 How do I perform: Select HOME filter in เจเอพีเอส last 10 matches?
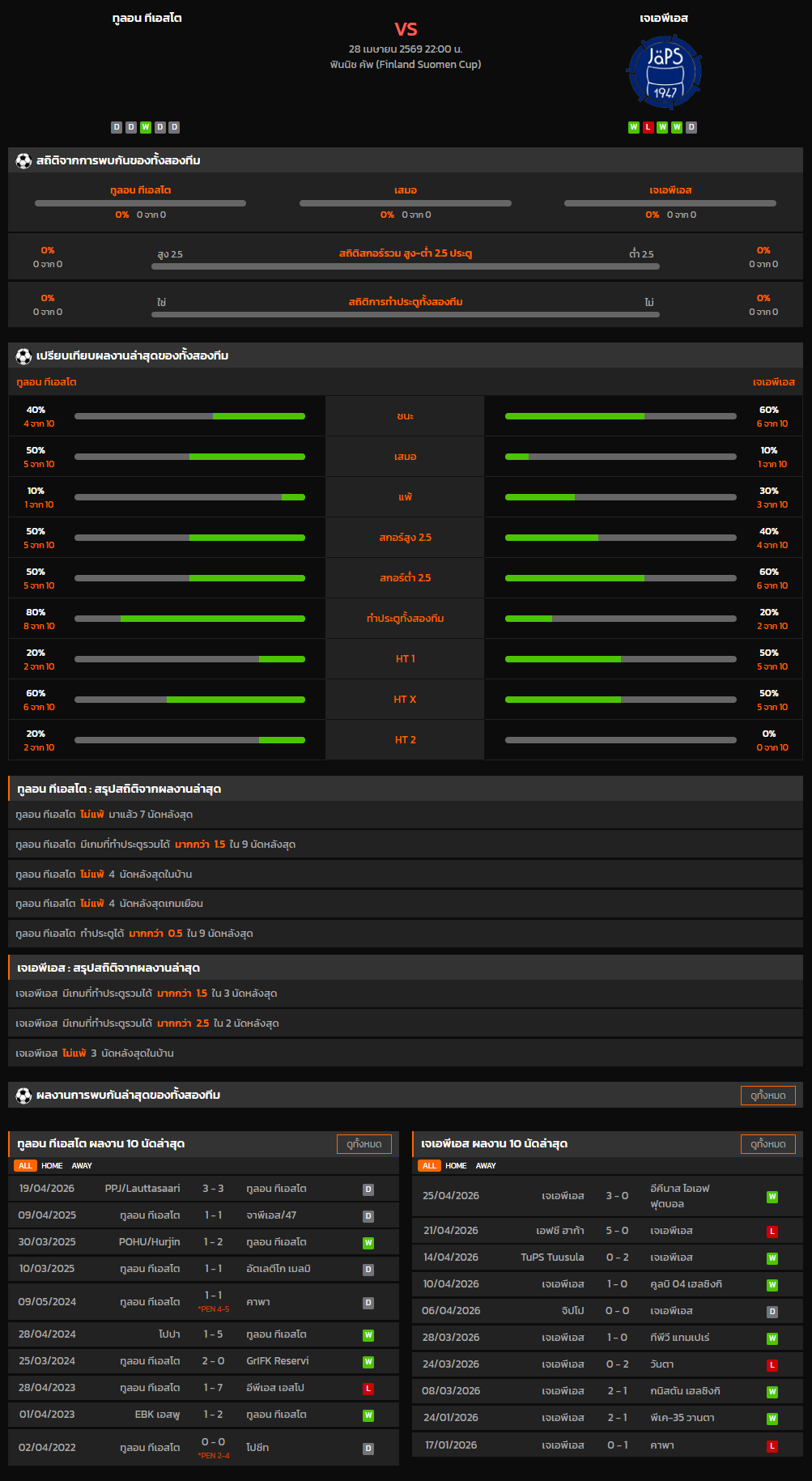[x=456, y=1166]
